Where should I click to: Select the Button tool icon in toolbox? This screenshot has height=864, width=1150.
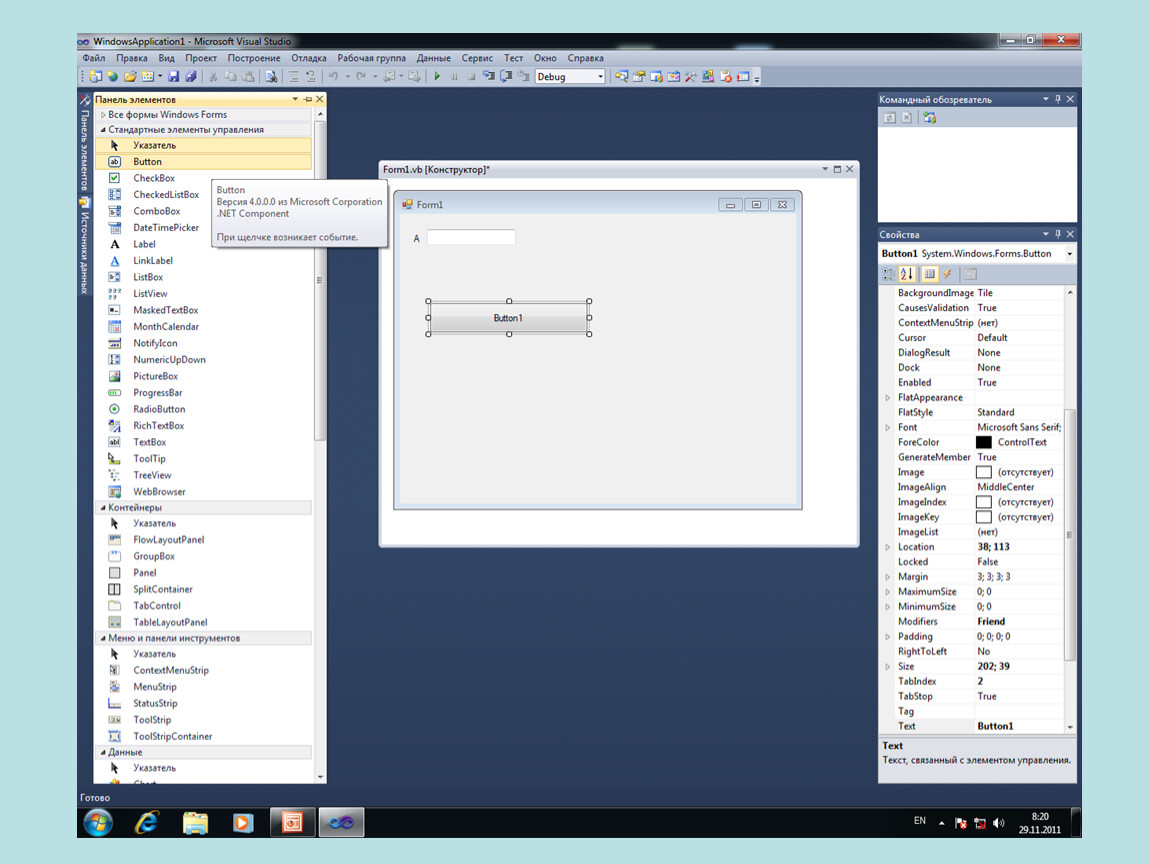tap(114, 161)
